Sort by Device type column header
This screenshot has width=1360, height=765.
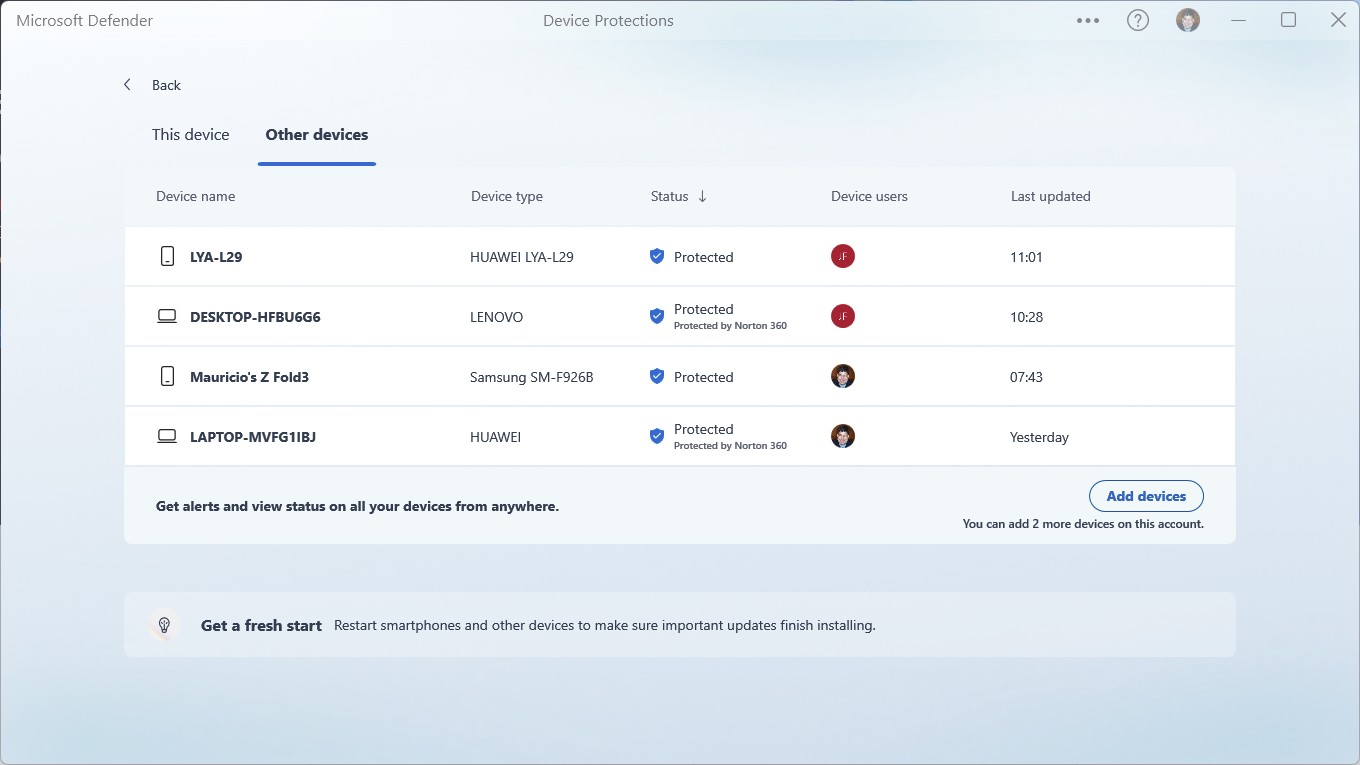[507, 196]
